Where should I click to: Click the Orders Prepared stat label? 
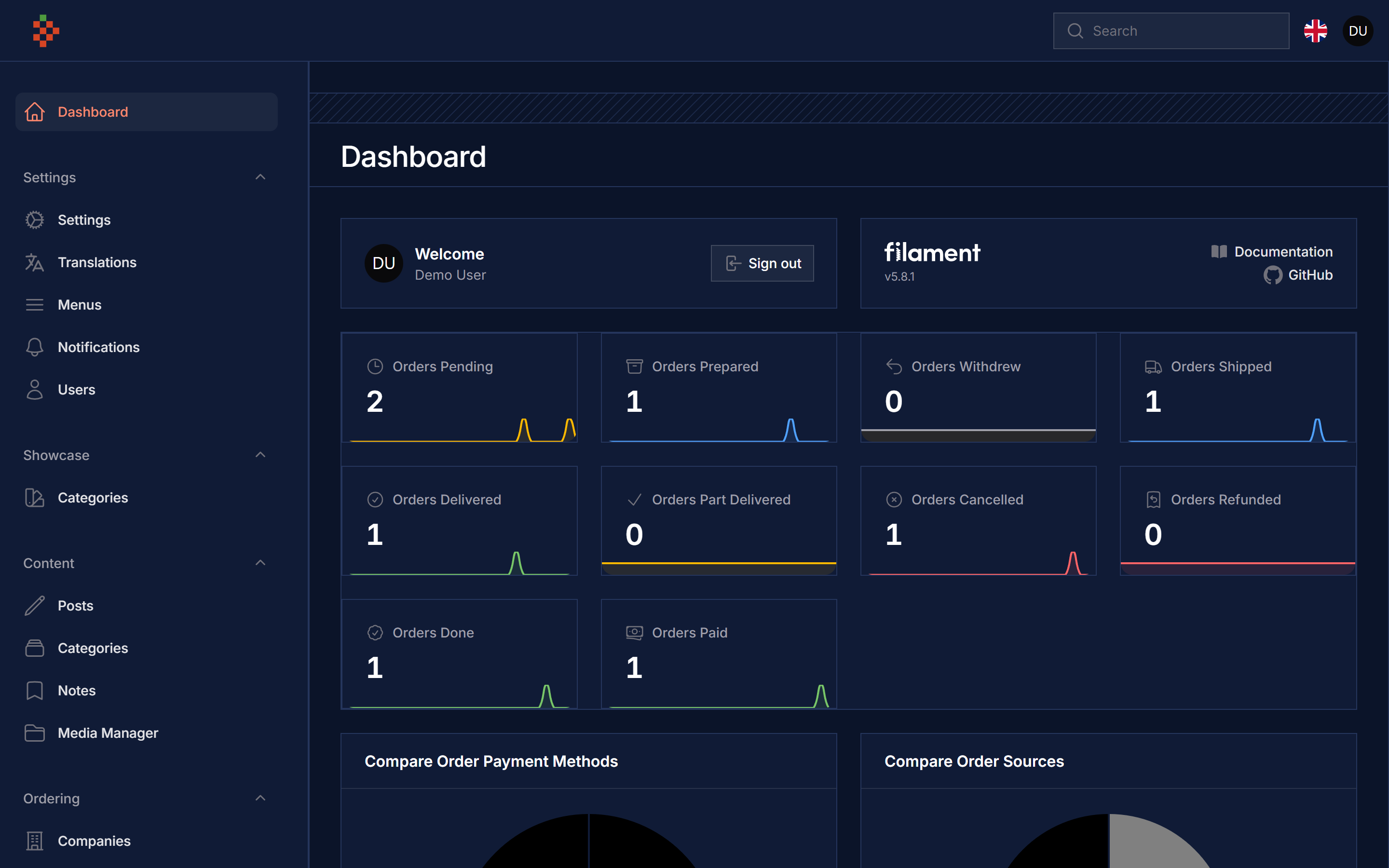[705, 366]
